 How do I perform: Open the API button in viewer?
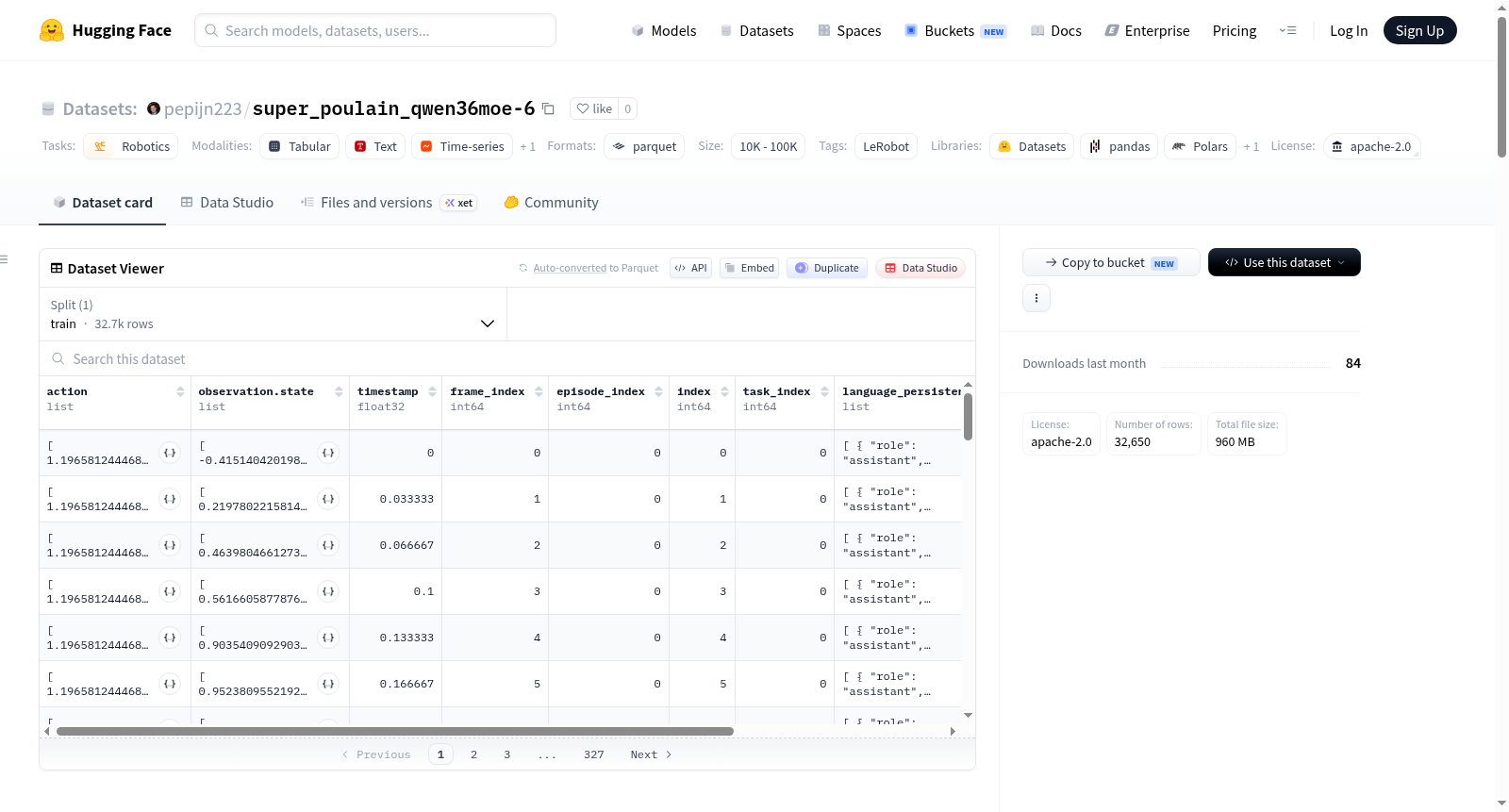pyautogui.click(x=691, y=268)
